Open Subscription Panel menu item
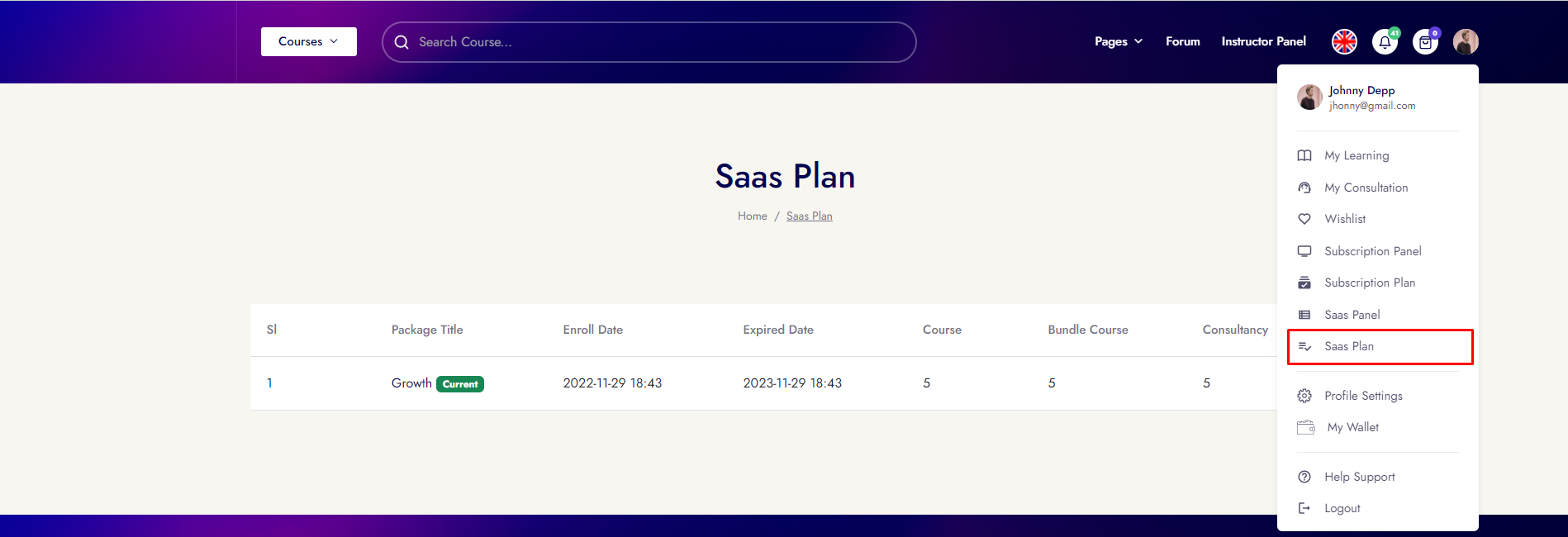 pos(1372,251)
